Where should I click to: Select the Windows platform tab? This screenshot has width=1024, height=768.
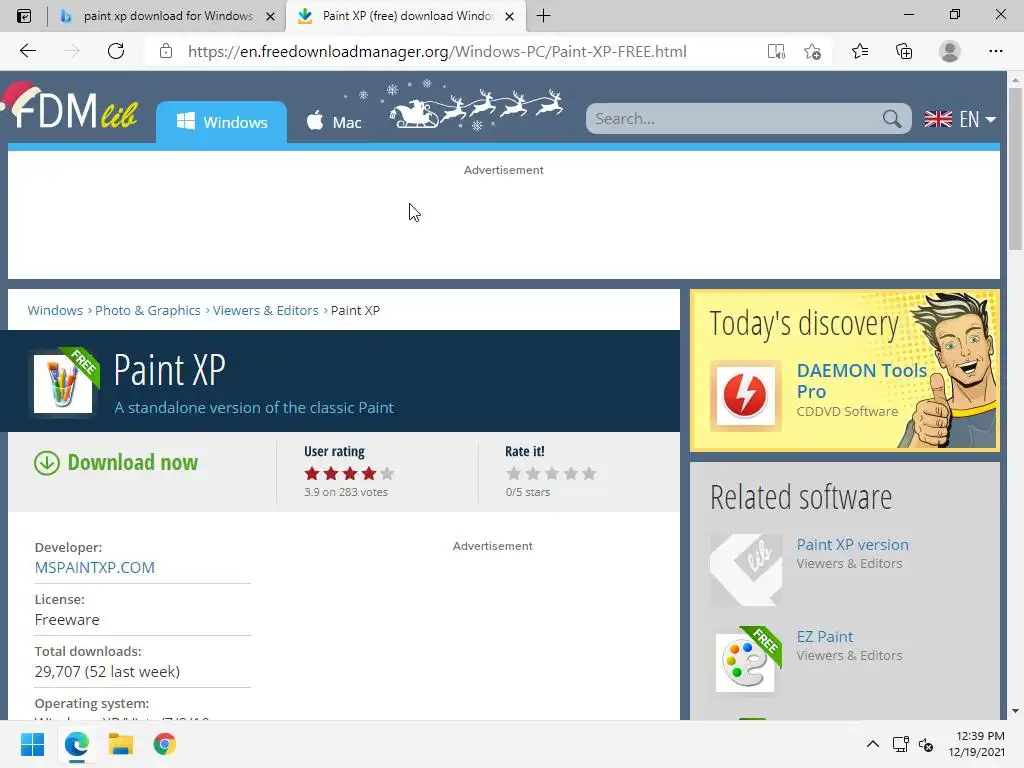click(x=221, y=122)
